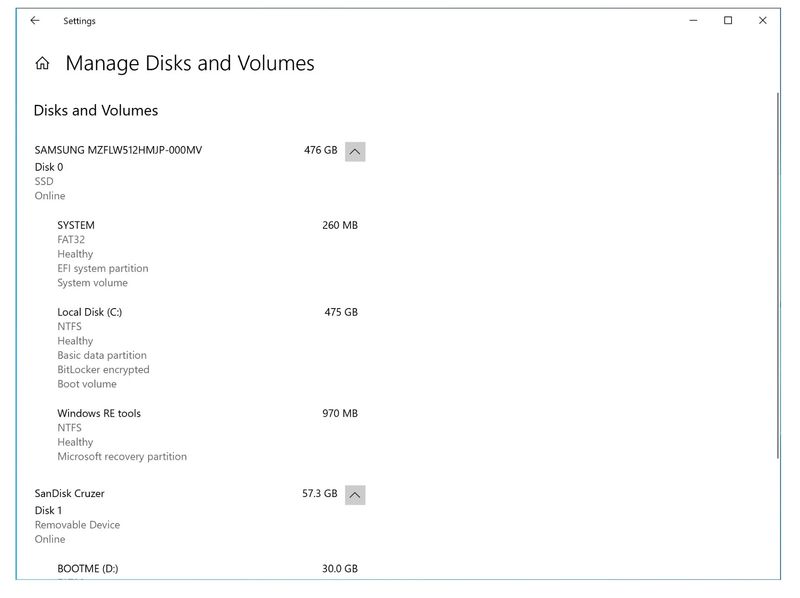This screenshot has height=598, width=800.
Task: Collapse the SAMSUNG disk volumes list
Action: pyautogui.click(x=355, y=152)
